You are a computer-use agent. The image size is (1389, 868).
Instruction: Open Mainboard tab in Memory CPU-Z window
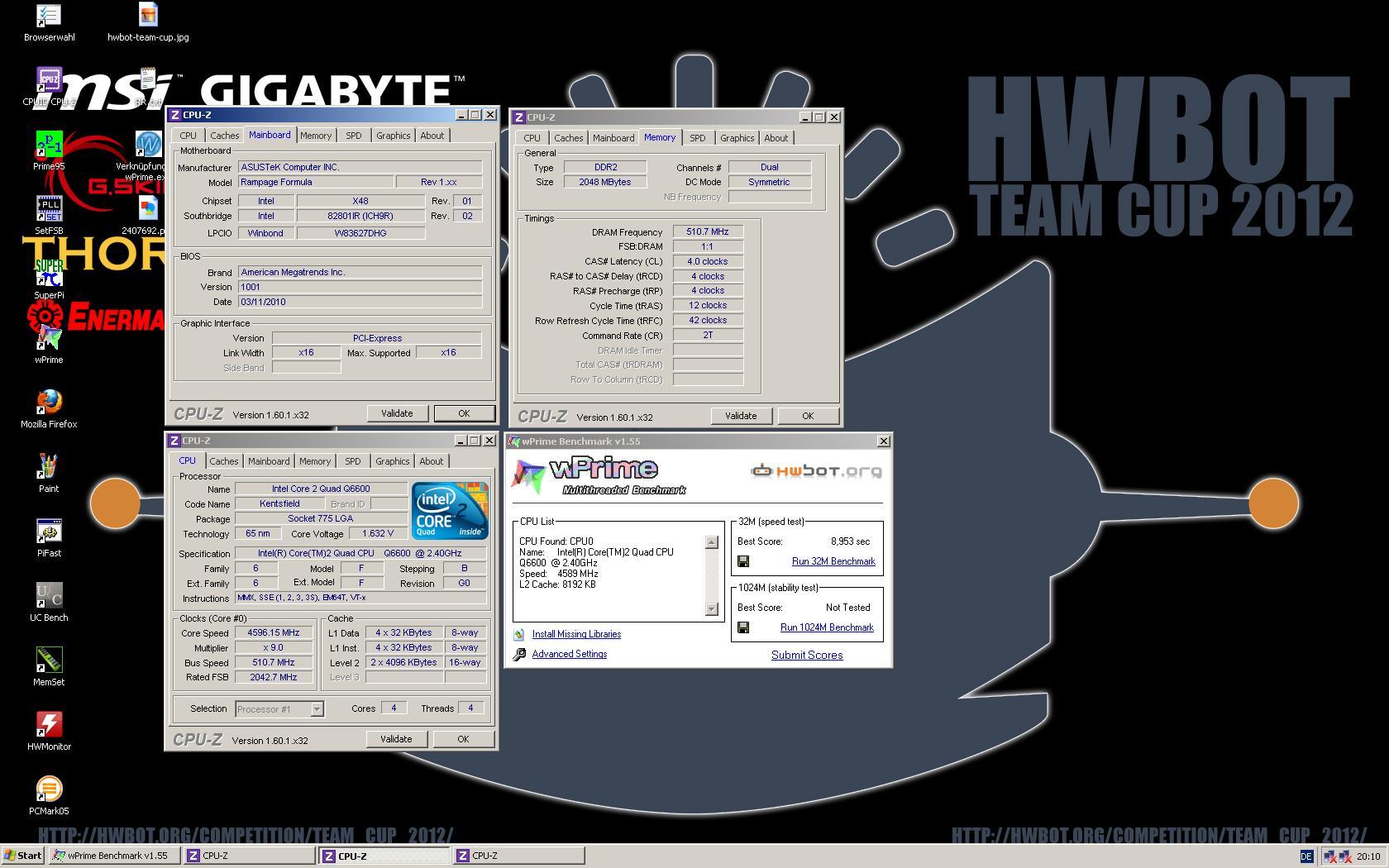tap(613, 138)
